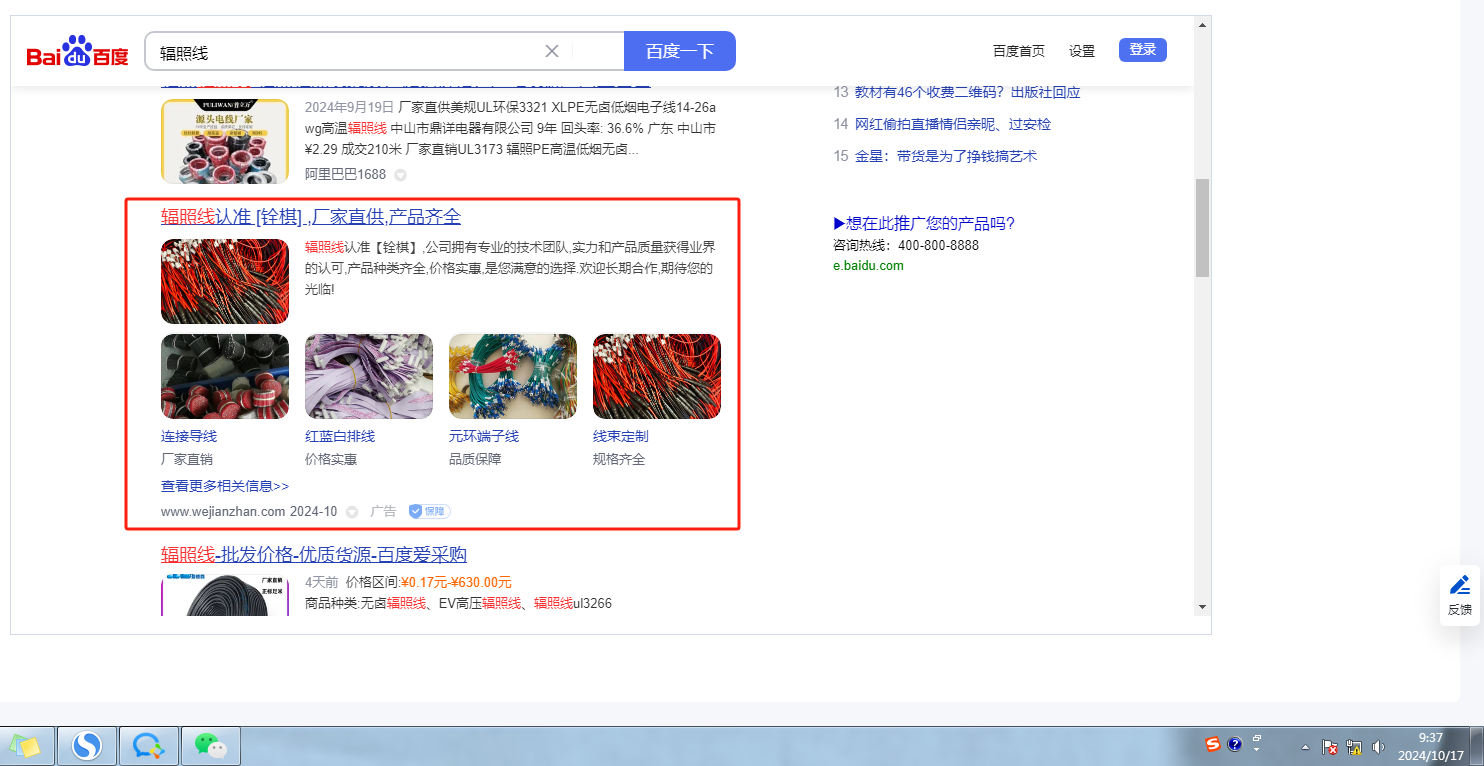Image resolution: width=1484 pixels, height=766 pixels.
Task: Click the 百度一下 search button
Action: point(680,51)
